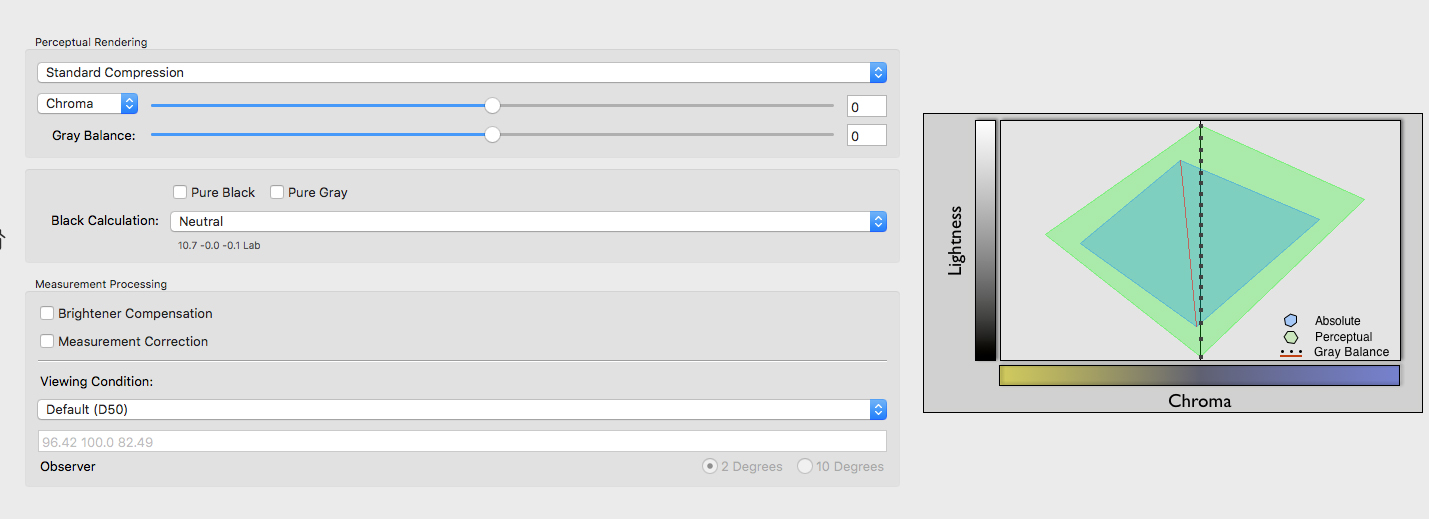Toggle Measurement Correction checkbox
This screenshot has height=519, width=1429.
(47, 341)
